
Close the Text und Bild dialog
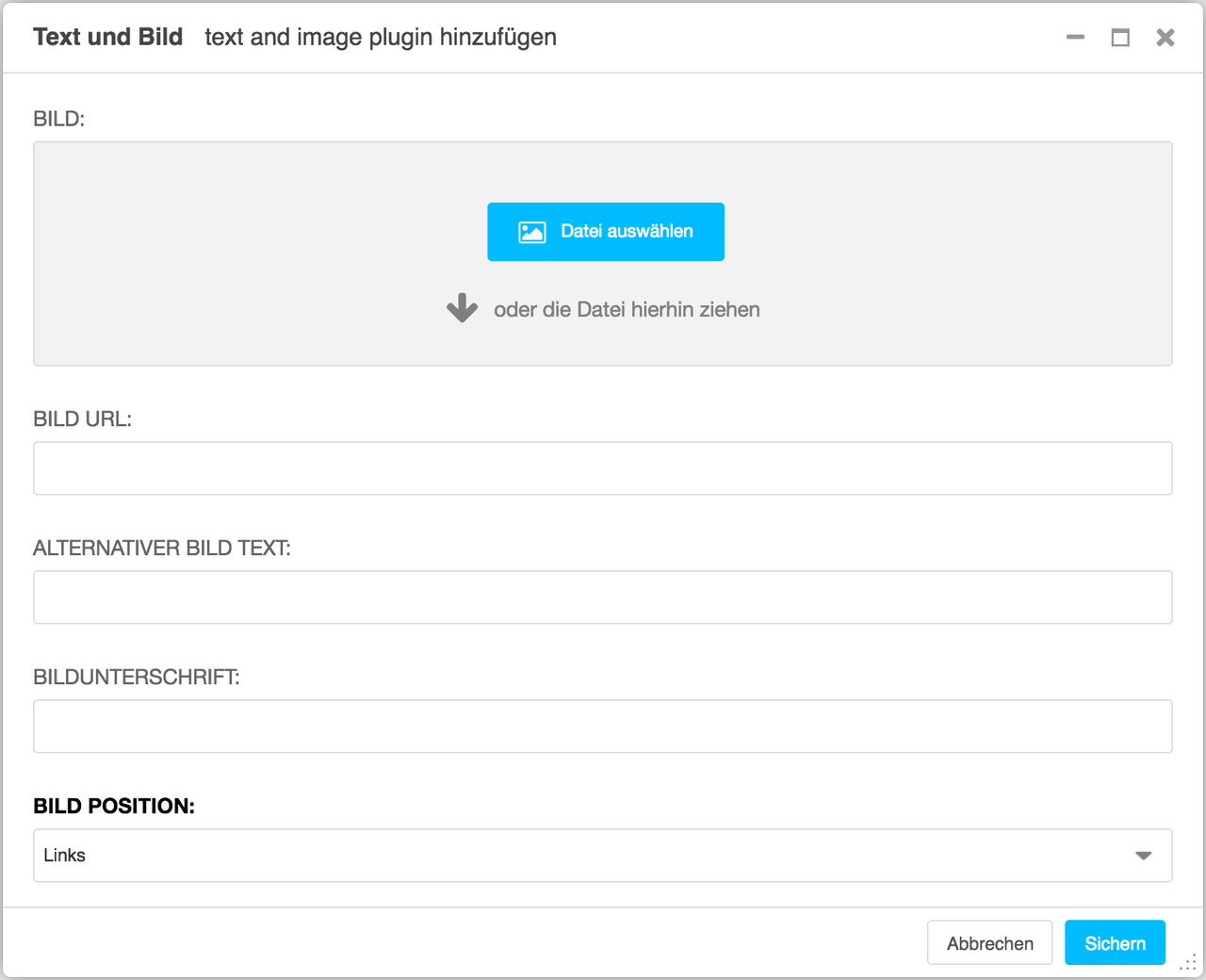tap(1165, 38)
